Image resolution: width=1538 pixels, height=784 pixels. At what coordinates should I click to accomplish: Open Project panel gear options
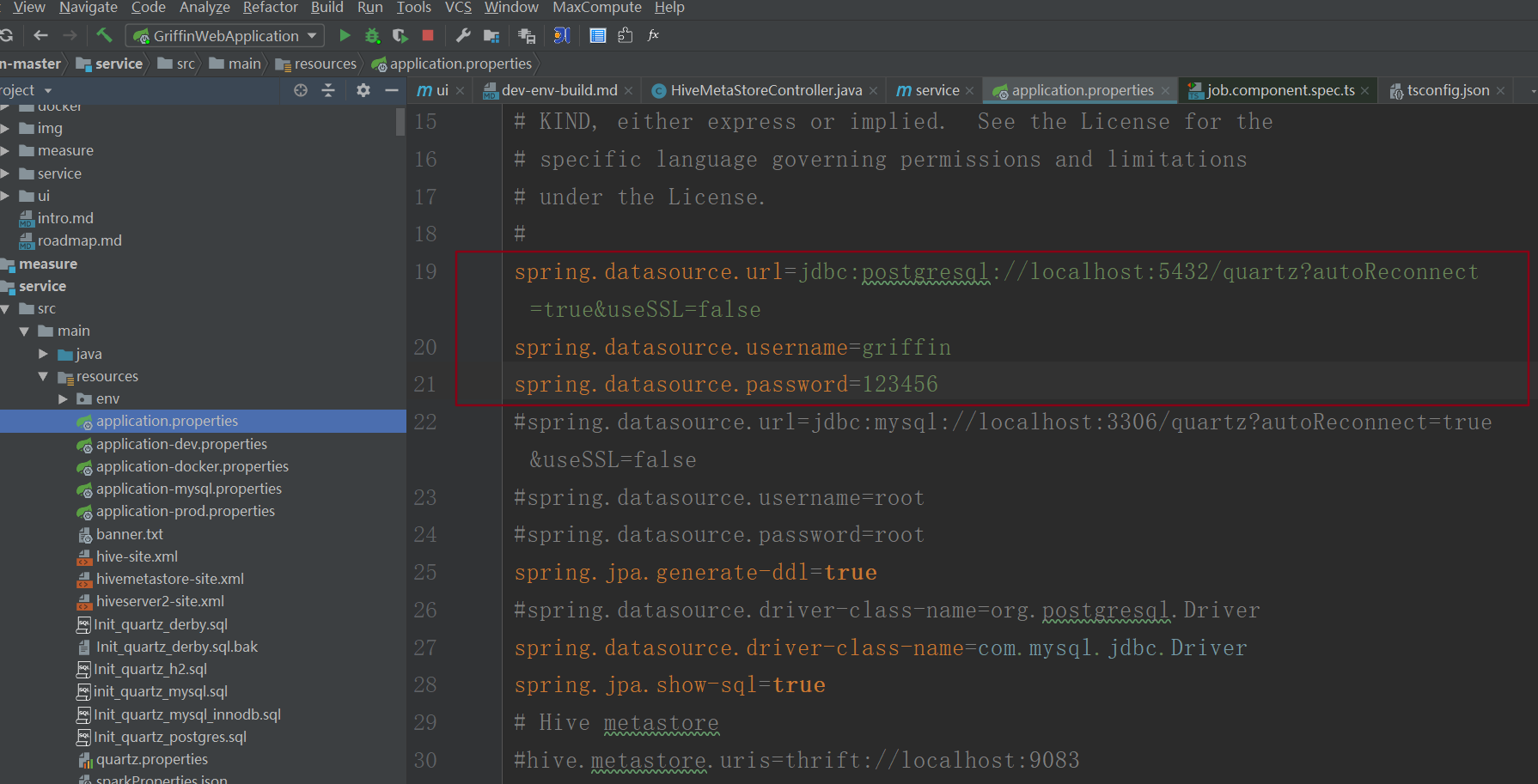point(363,90)
